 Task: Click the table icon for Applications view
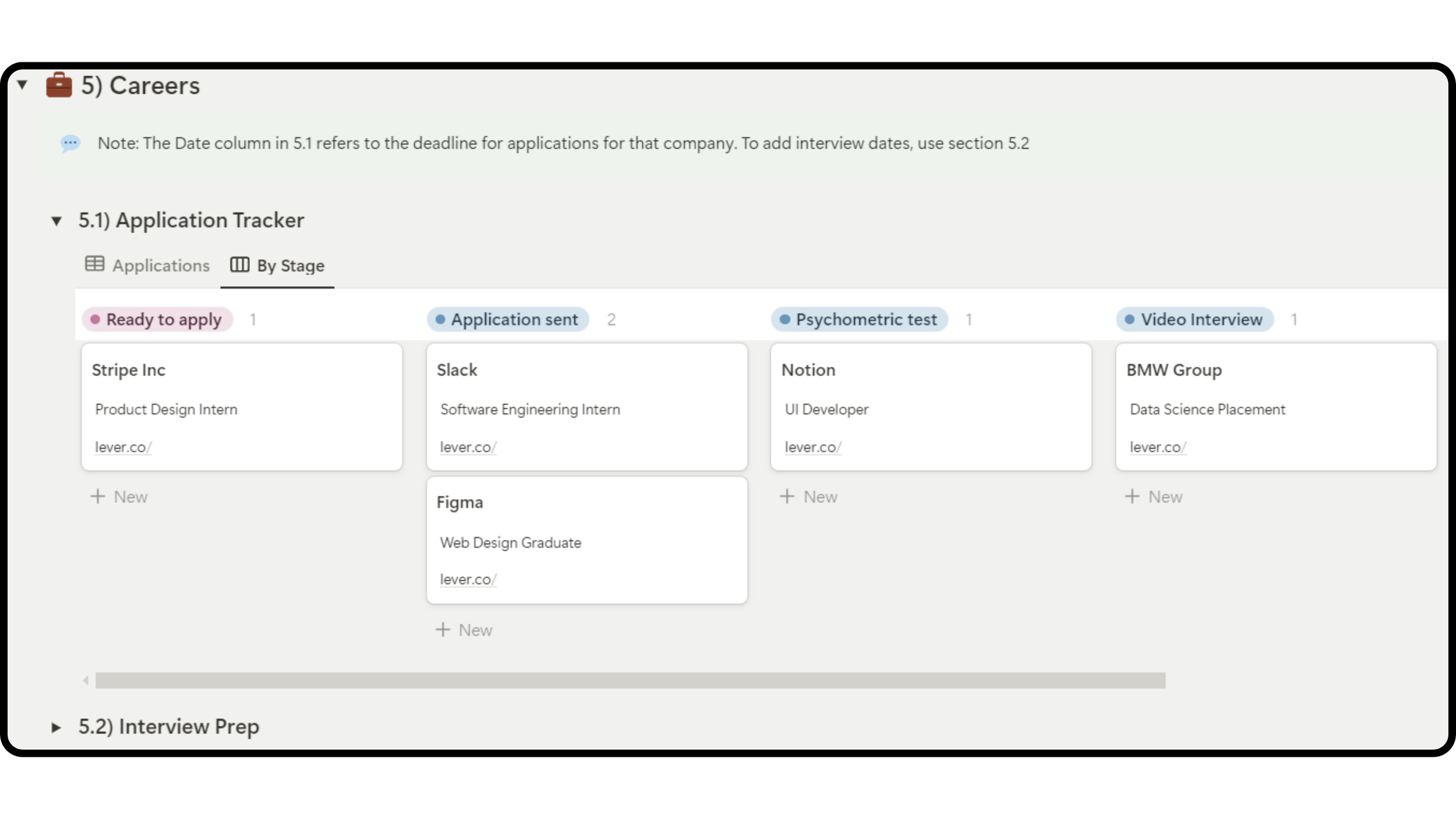coord(94,264)
